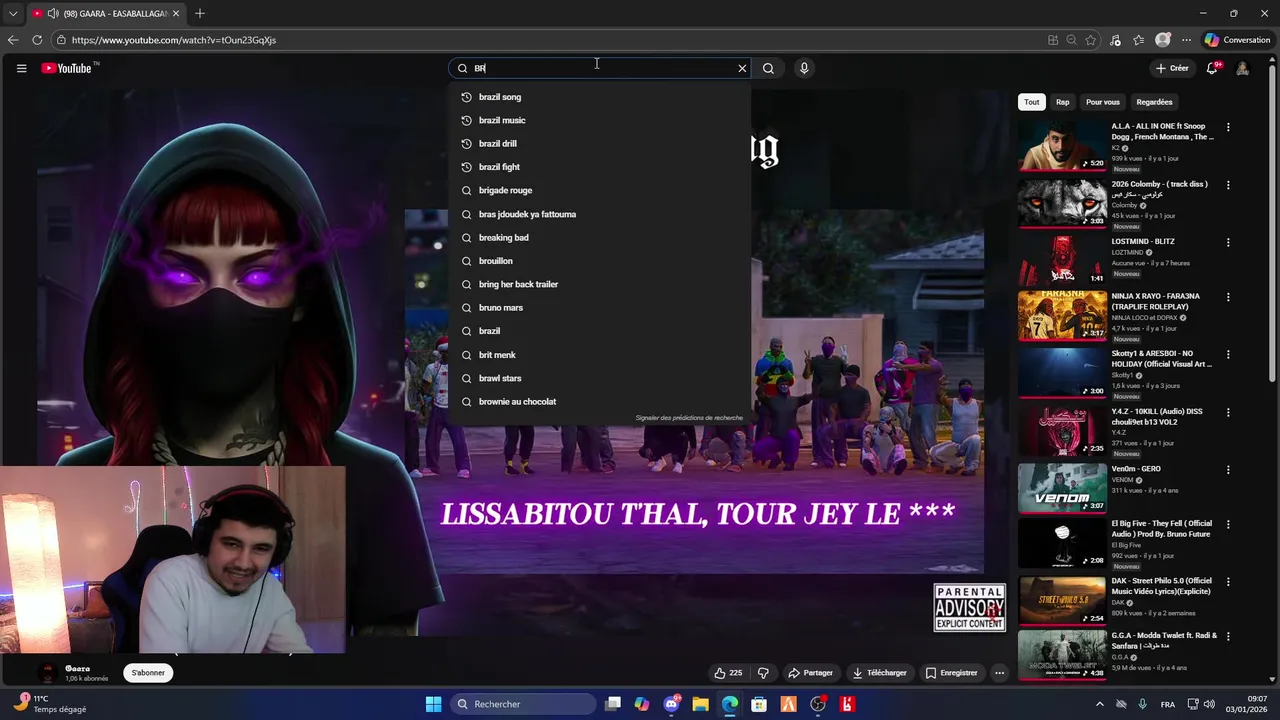Open 'Ven0m - GERO' video thumbnail
This screenshot has height=720, width=1280.
point(1062,487)
